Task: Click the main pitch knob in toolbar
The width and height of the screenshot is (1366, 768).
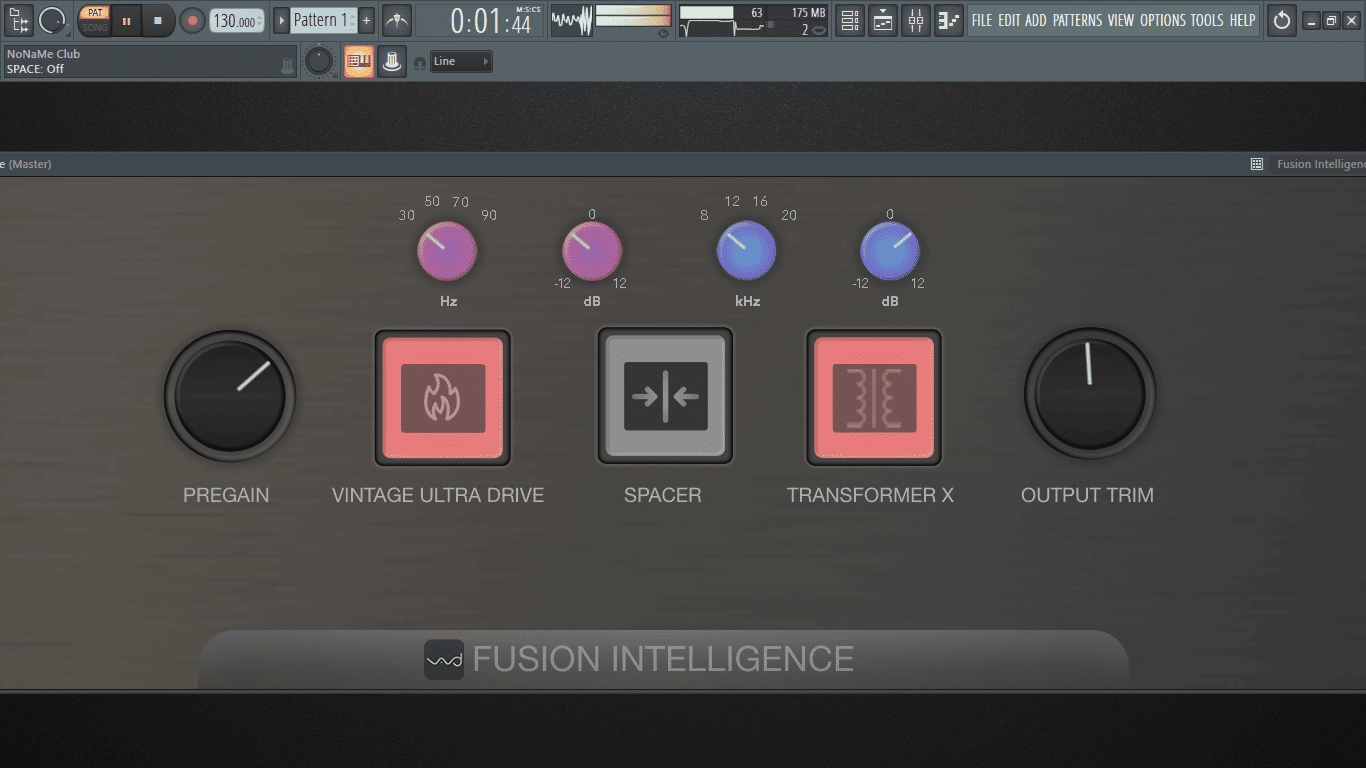Action: 52,20
